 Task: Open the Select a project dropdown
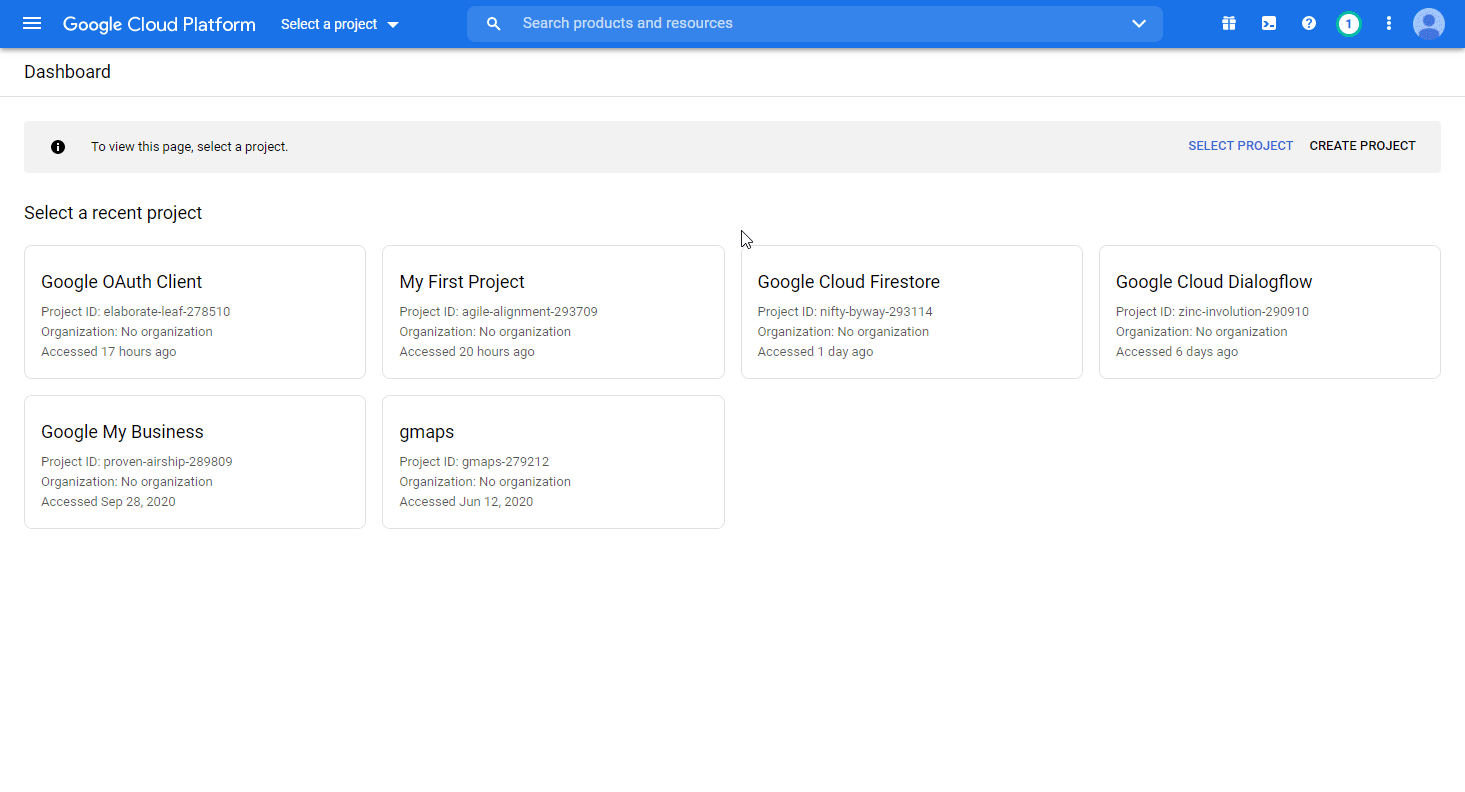pyautogui.click(x=339, y=23)
